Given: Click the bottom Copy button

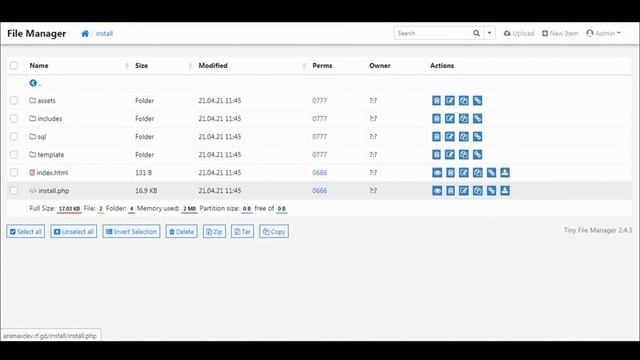Looking at the screenshot, I should pos(274,231).
